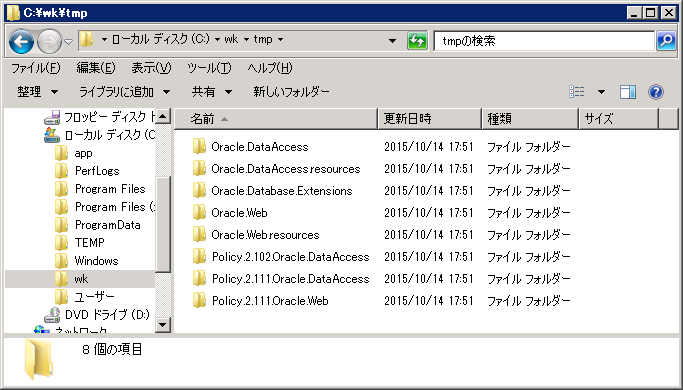Select the wk breadcrumb segment

[x=231, y=39]
